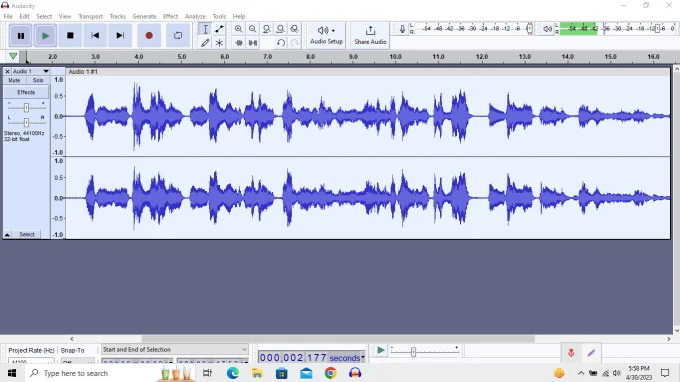Open the Audio Setup dropdown
Image resolution: width=680 pixels, height=382 pixels.
click(x=327, y=35)
